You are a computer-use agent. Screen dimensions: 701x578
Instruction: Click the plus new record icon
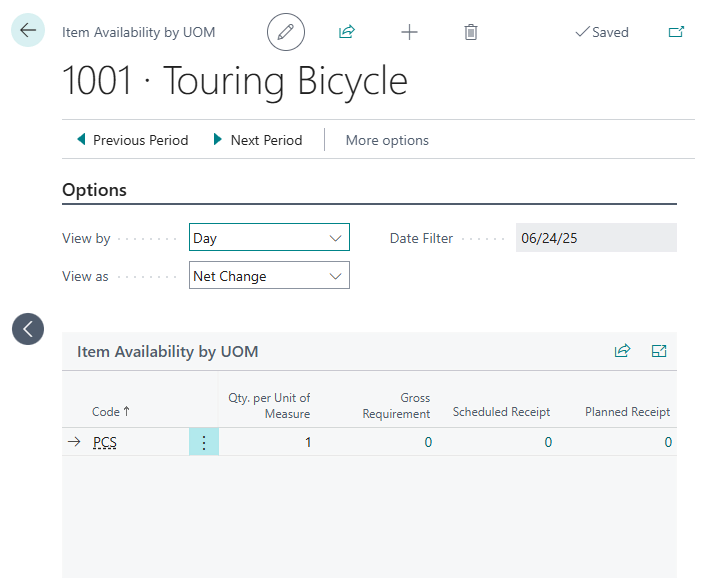tap(409, 32)
